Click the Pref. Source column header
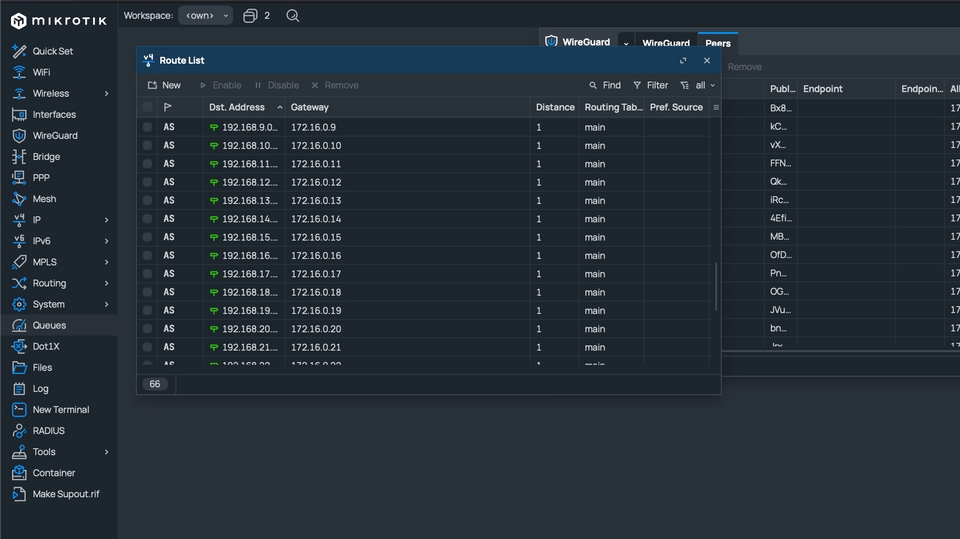Screen dimensions: 960x539 click(x=676, y=107)
